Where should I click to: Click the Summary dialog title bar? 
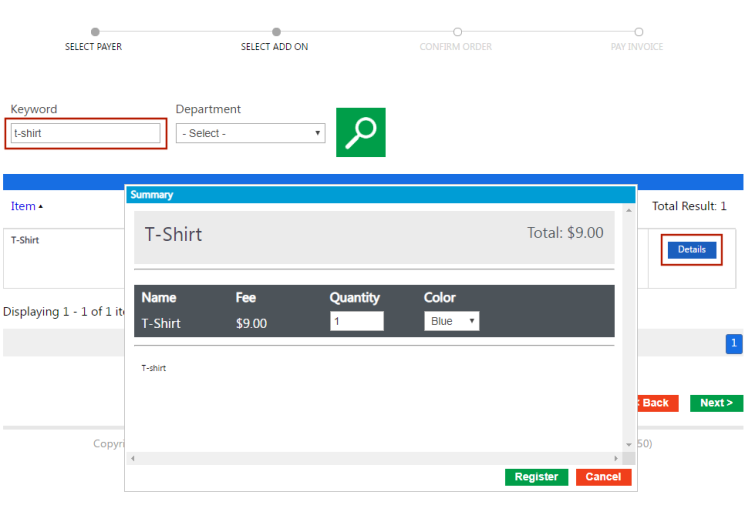click(380, 195)
